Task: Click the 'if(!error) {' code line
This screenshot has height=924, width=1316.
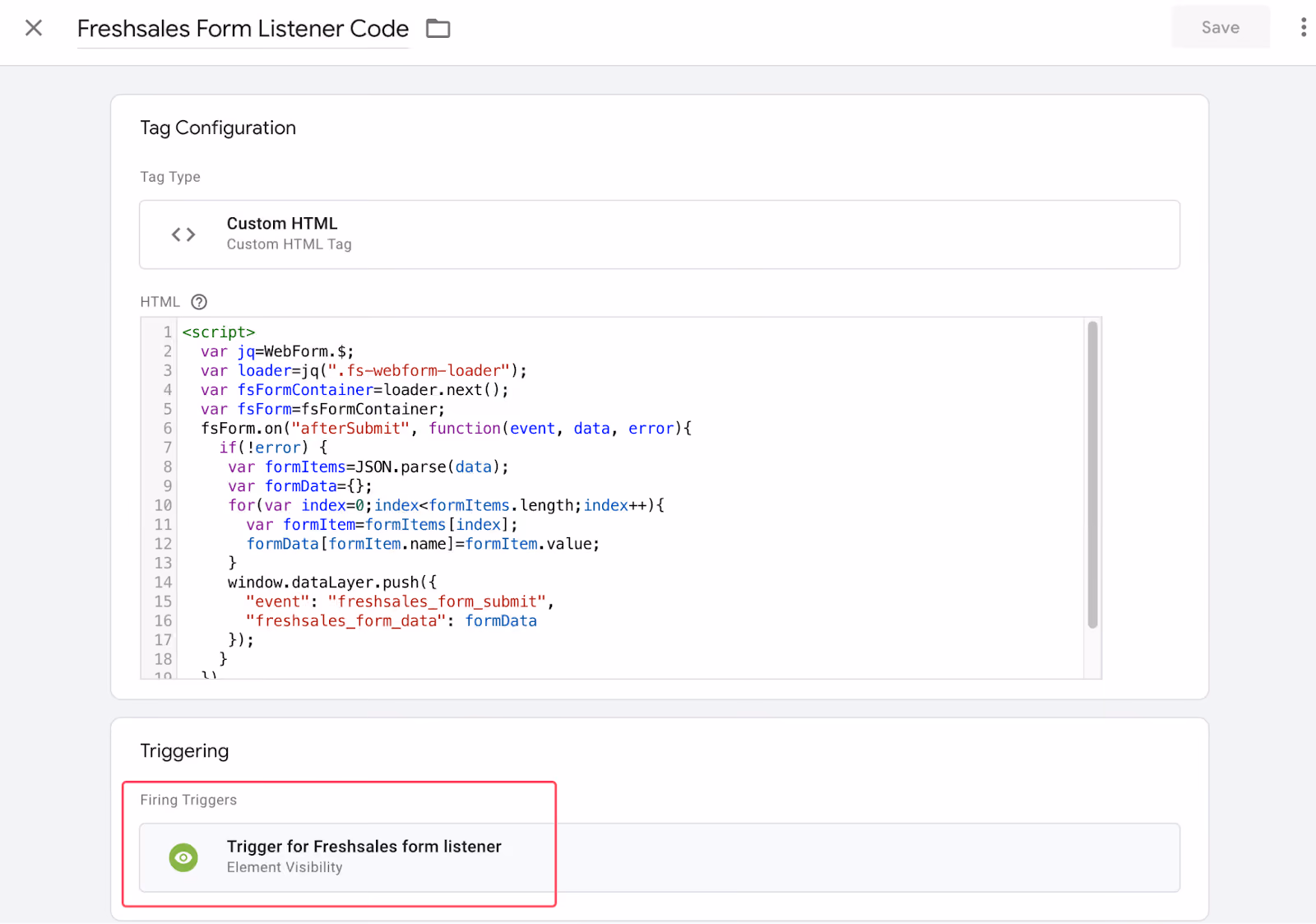Action: (x=273, y=448)
